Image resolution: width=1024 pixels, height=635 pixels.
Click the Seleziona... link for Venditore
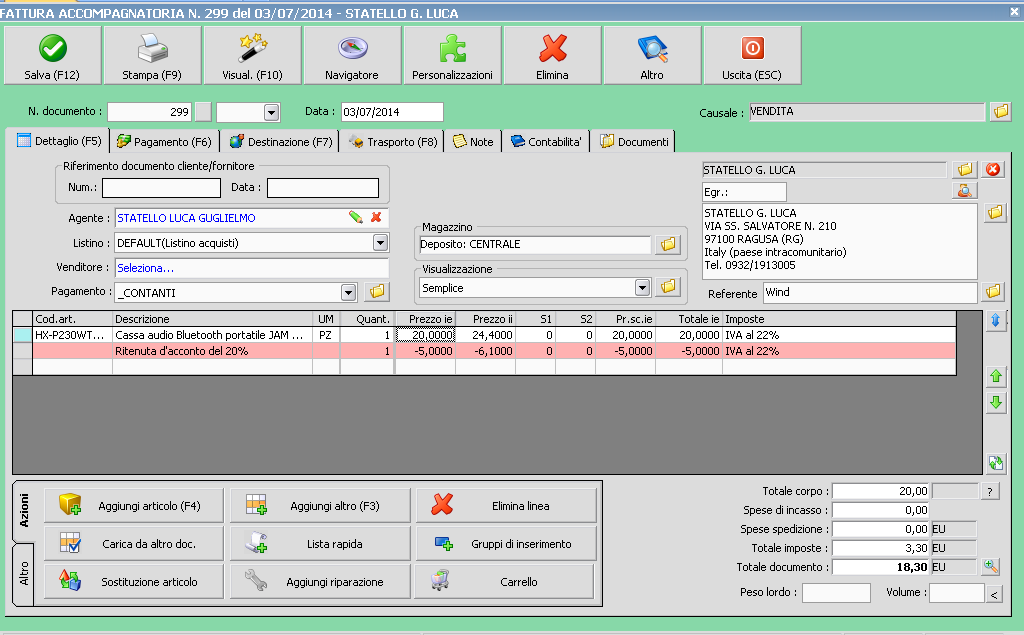point(146,268)
